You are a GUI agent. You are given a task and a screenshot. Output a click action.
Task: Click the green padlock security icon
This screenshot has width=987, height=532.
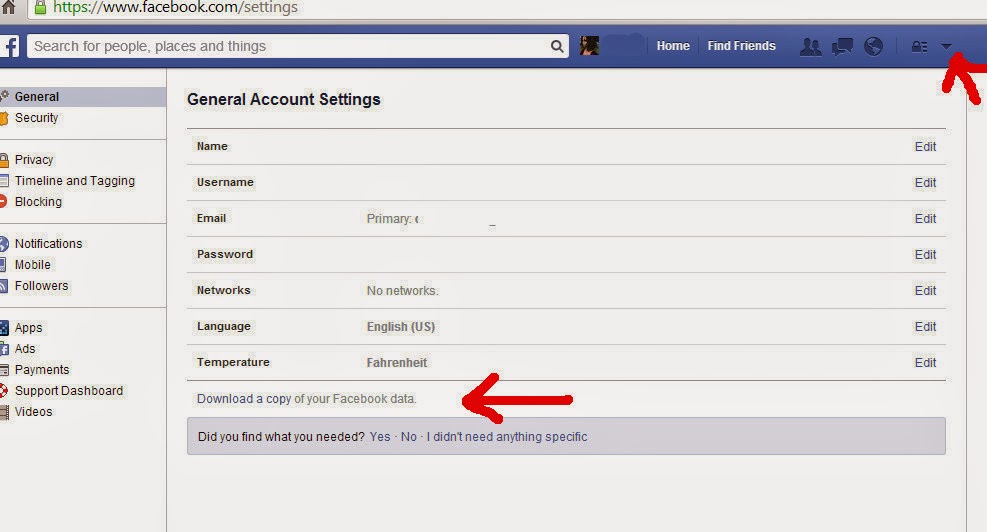(x=40, y=8)
